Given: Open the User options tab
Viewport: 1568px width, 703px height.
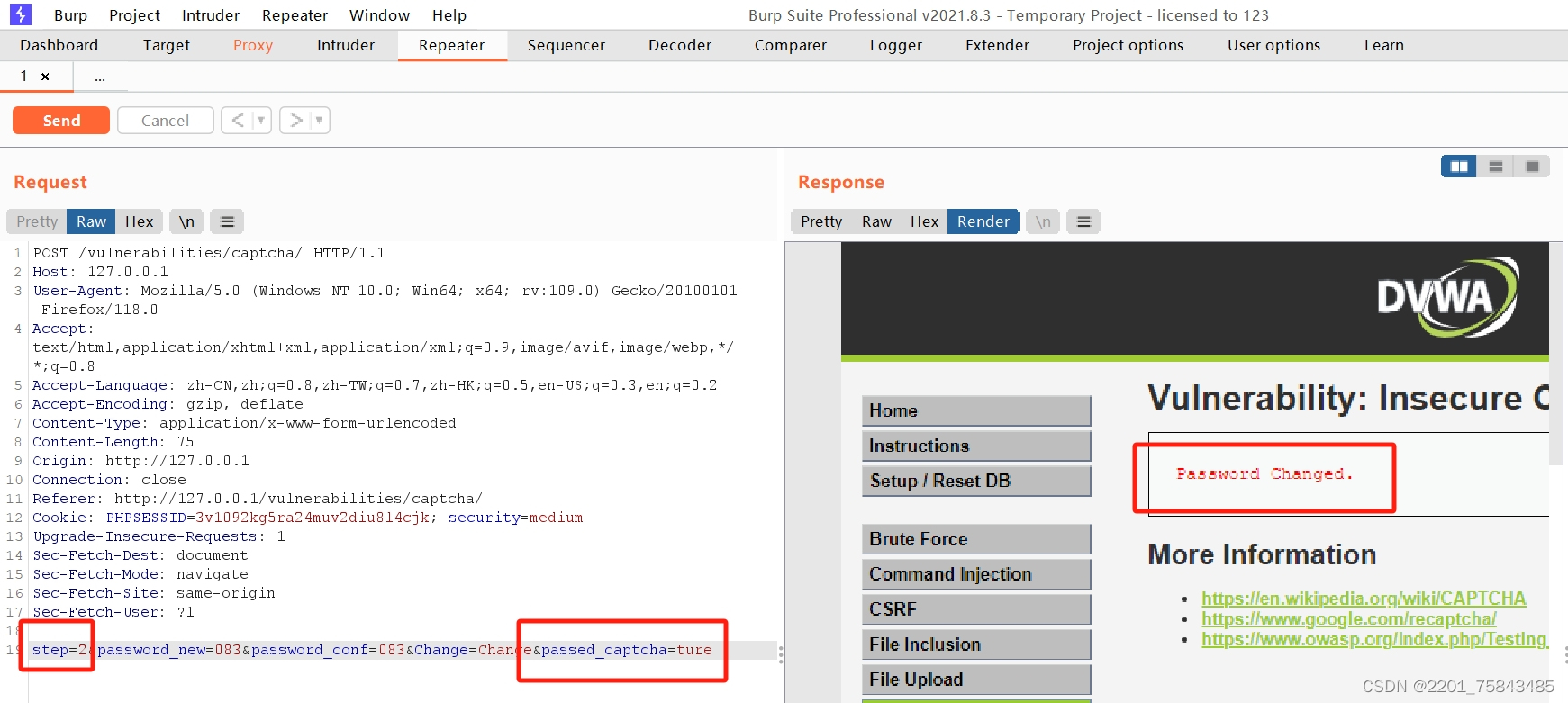Looking at the screenshot, I should click(x=1274, y=45).
